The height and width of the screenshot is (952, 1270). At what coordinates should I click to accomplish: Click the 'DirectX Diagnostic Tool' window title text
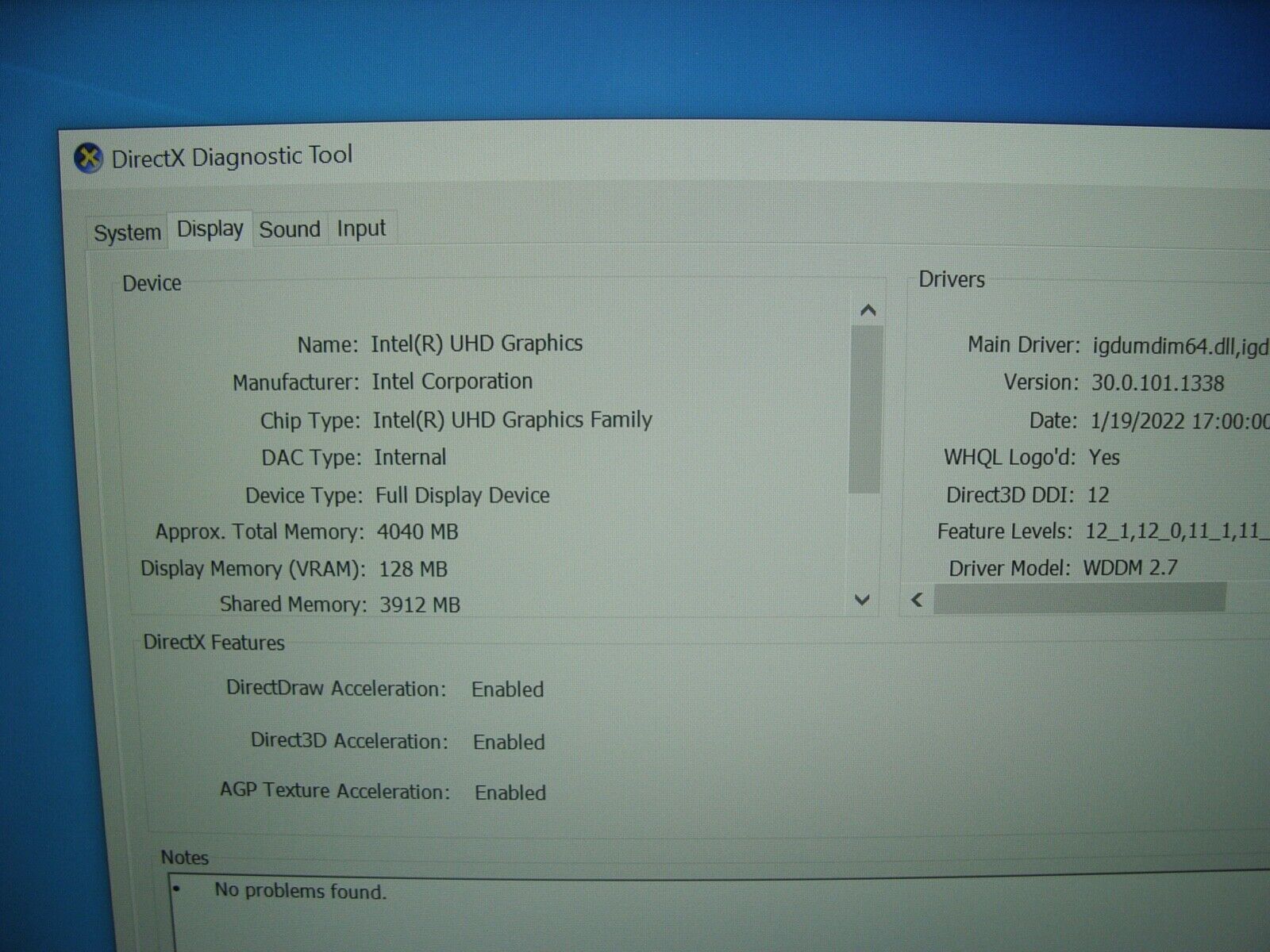[232, 156]
